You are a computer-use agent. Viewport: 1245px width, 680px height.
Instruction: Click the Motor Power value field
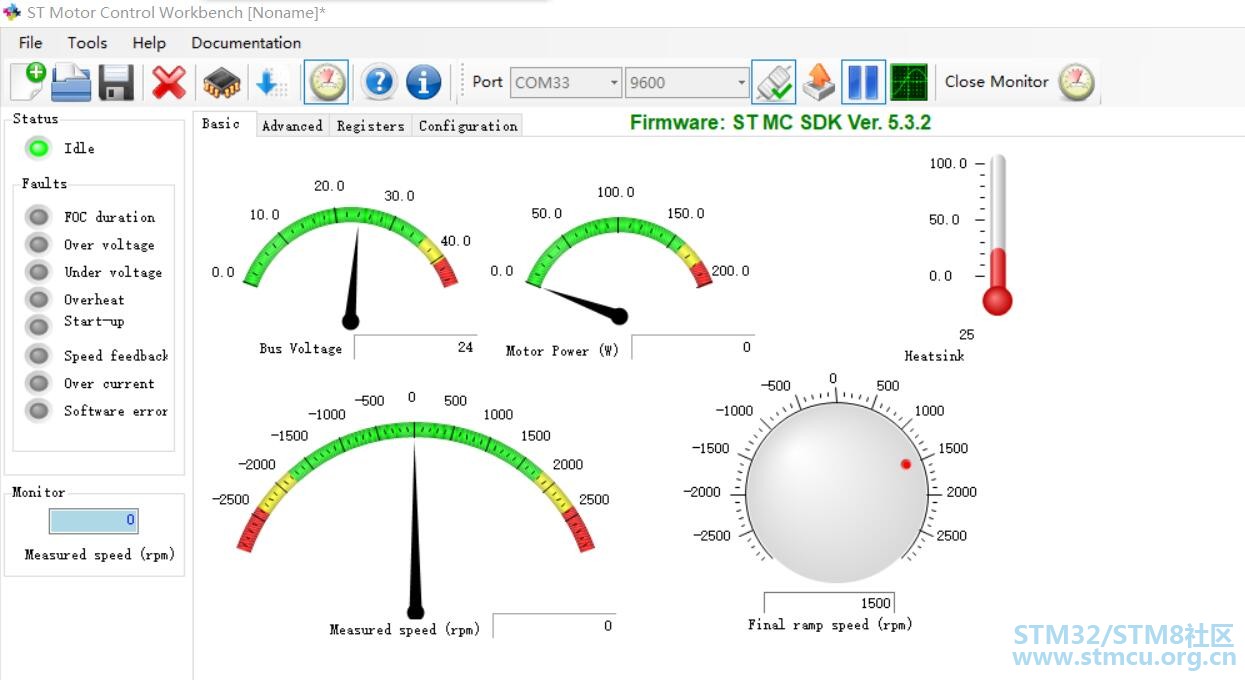tap(694, 347)
